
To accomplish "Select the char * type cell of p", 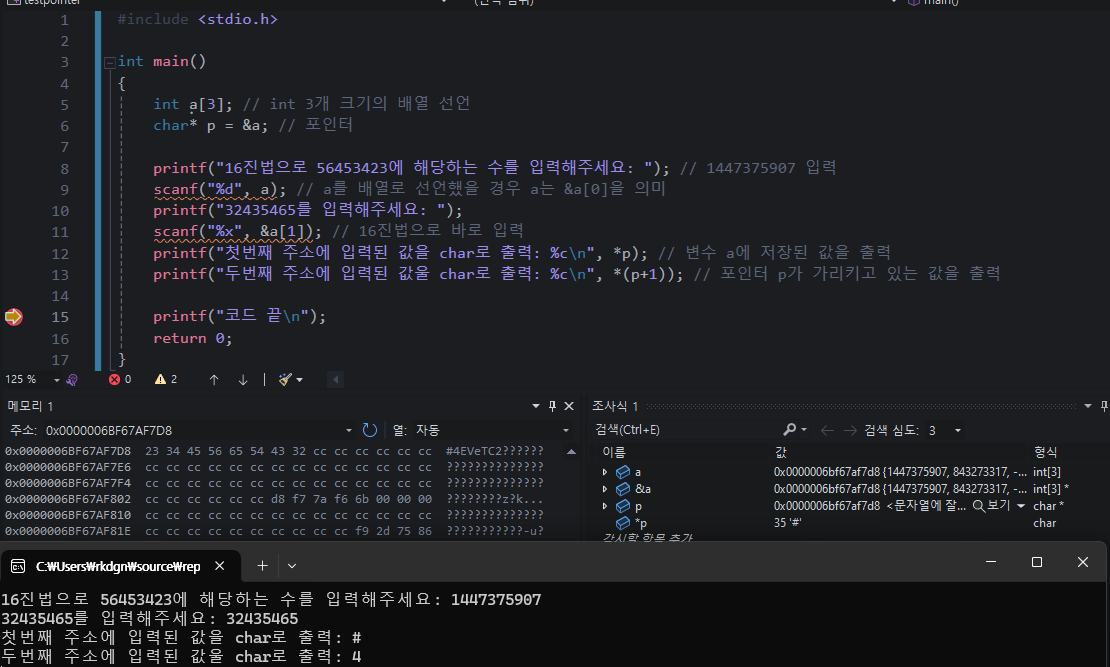I will (1048, 506).
